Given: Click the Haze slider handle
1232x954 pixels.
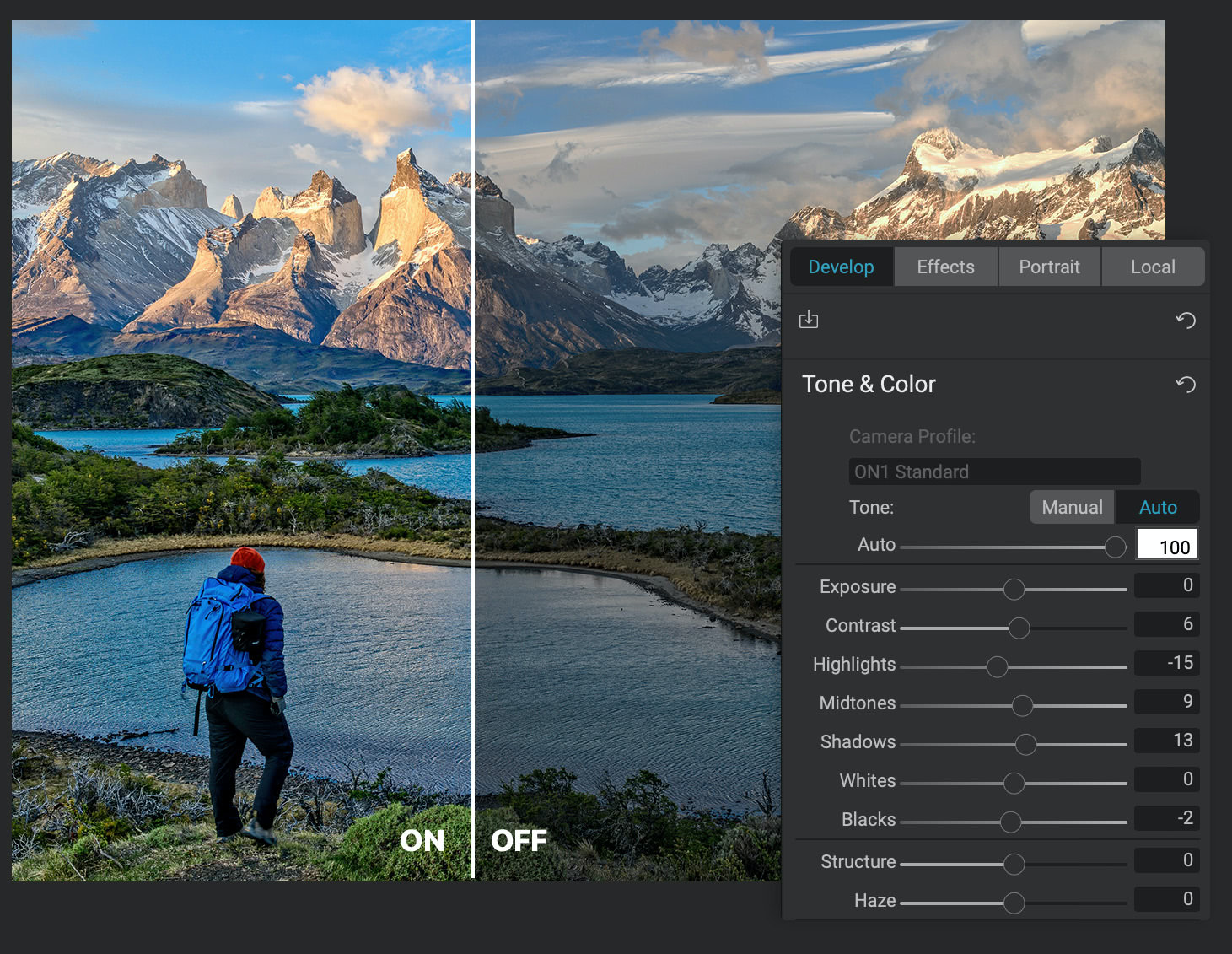Looking at the screenshot, I should [1014, 903].
